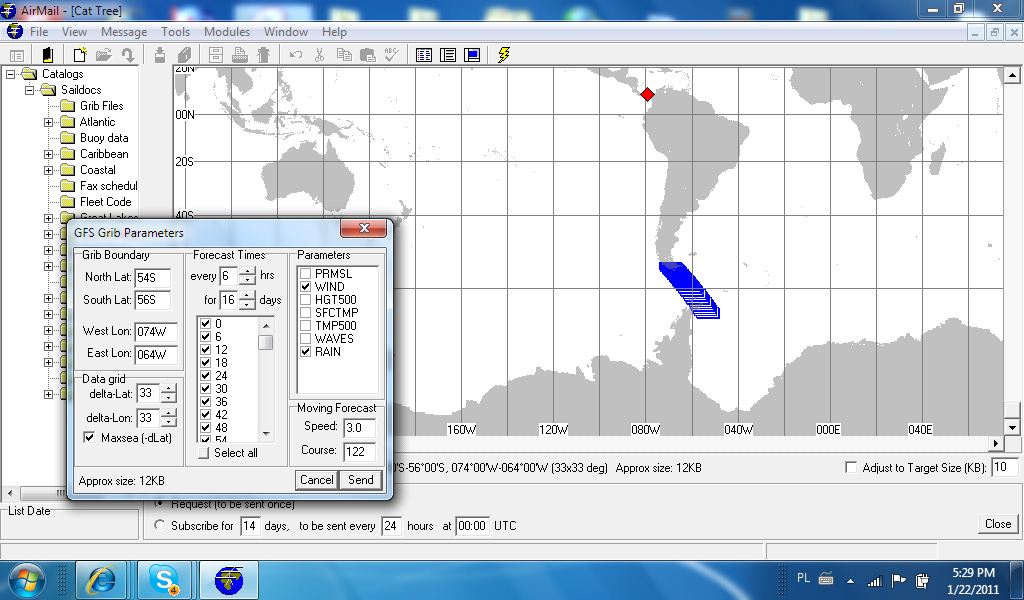1024x600 pixels.
Task: Click the file cabinet toolbar icon
Action: (216, 55)
